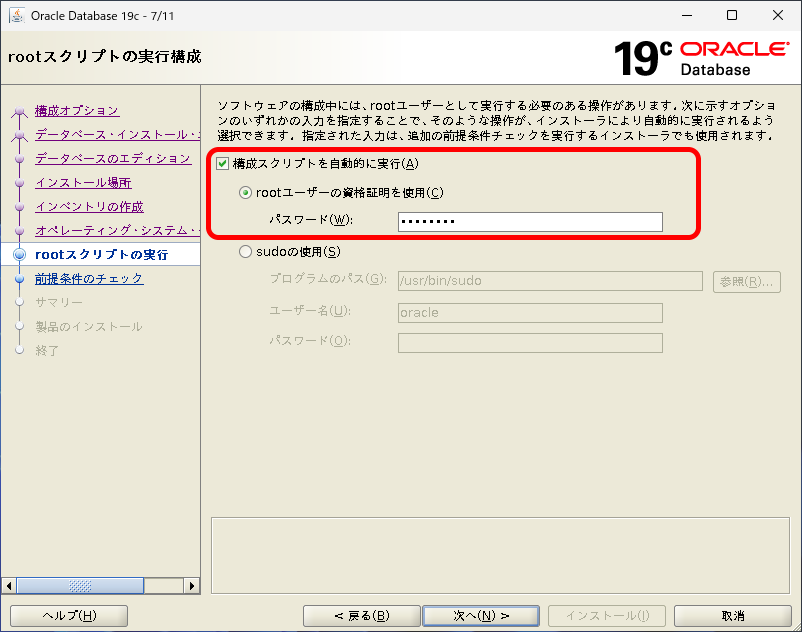Image resolution: width=802 pixels, height=632 pixels.
Task: Select rootユーザーの資格証明を使用 radio button
Action: [x=246, y=193]
